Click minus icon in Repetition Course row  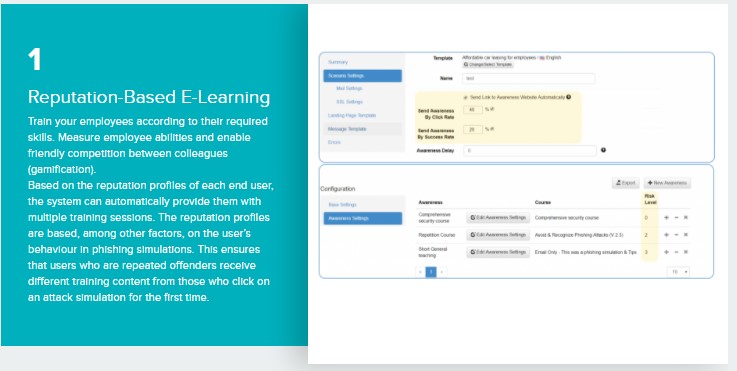[676, 235]
